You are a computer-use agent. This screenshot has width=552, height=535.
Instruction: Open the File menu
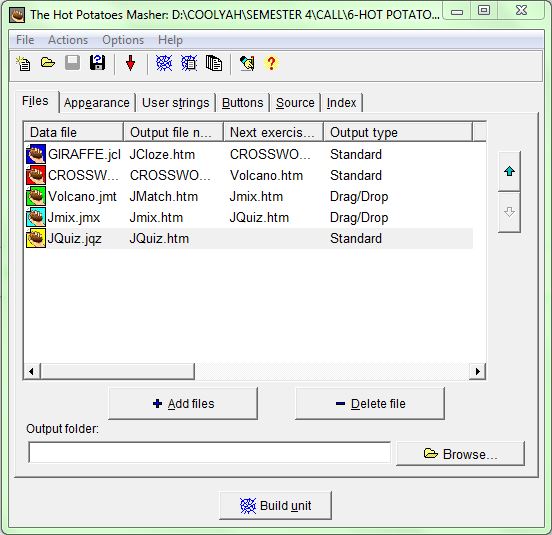pos(25,40)
